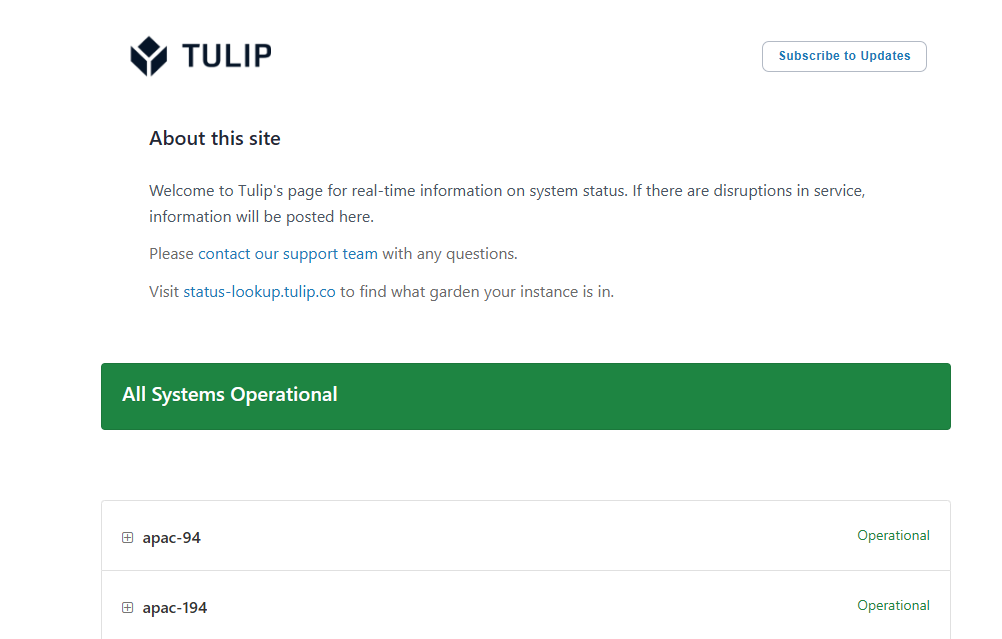1002x639 pixels.
Task: Click the "information will be posted here" line
Action: click(261, 217)
